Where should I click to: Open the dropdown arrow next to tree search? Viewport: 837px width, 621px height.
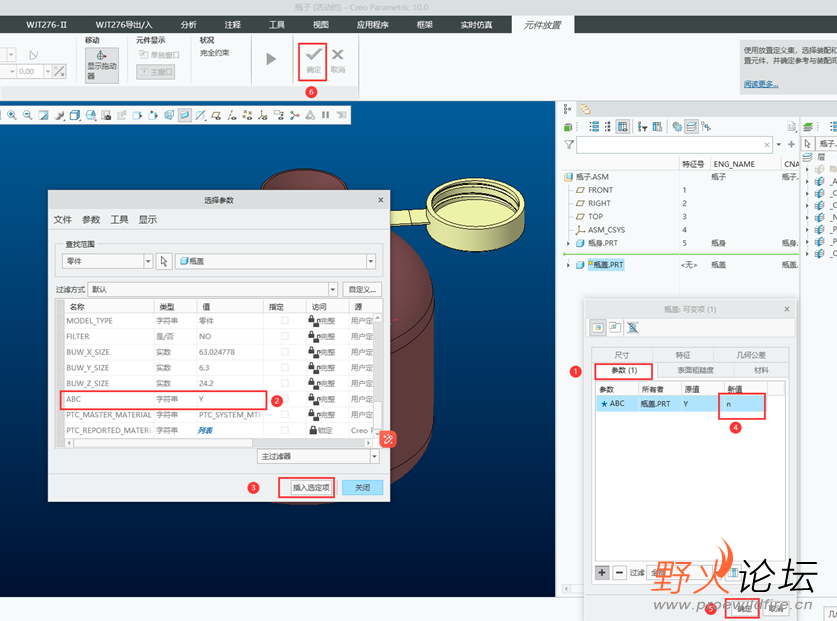pos(779,144)
